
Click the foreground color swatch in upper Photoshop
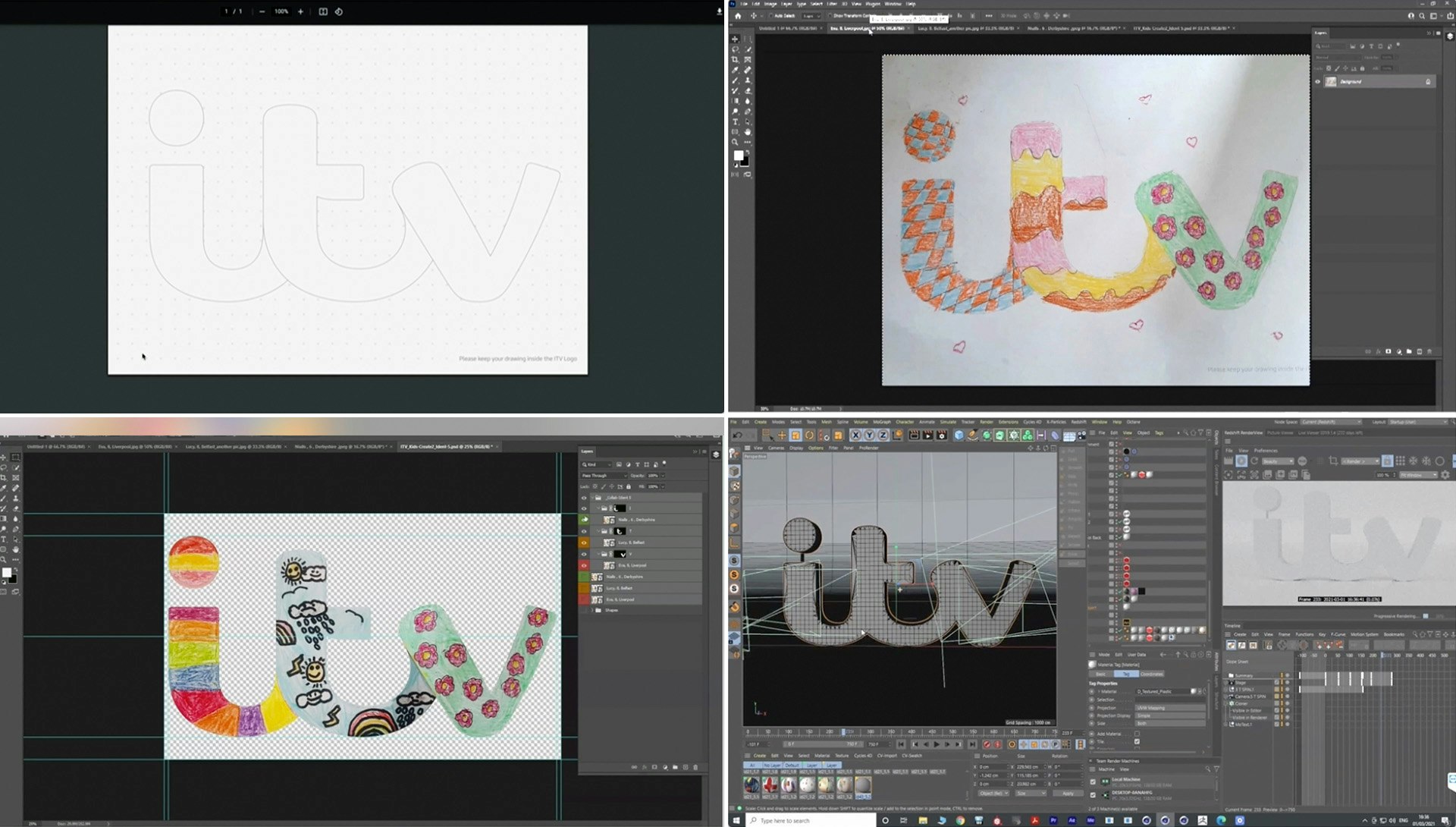(x=738, y=156)
